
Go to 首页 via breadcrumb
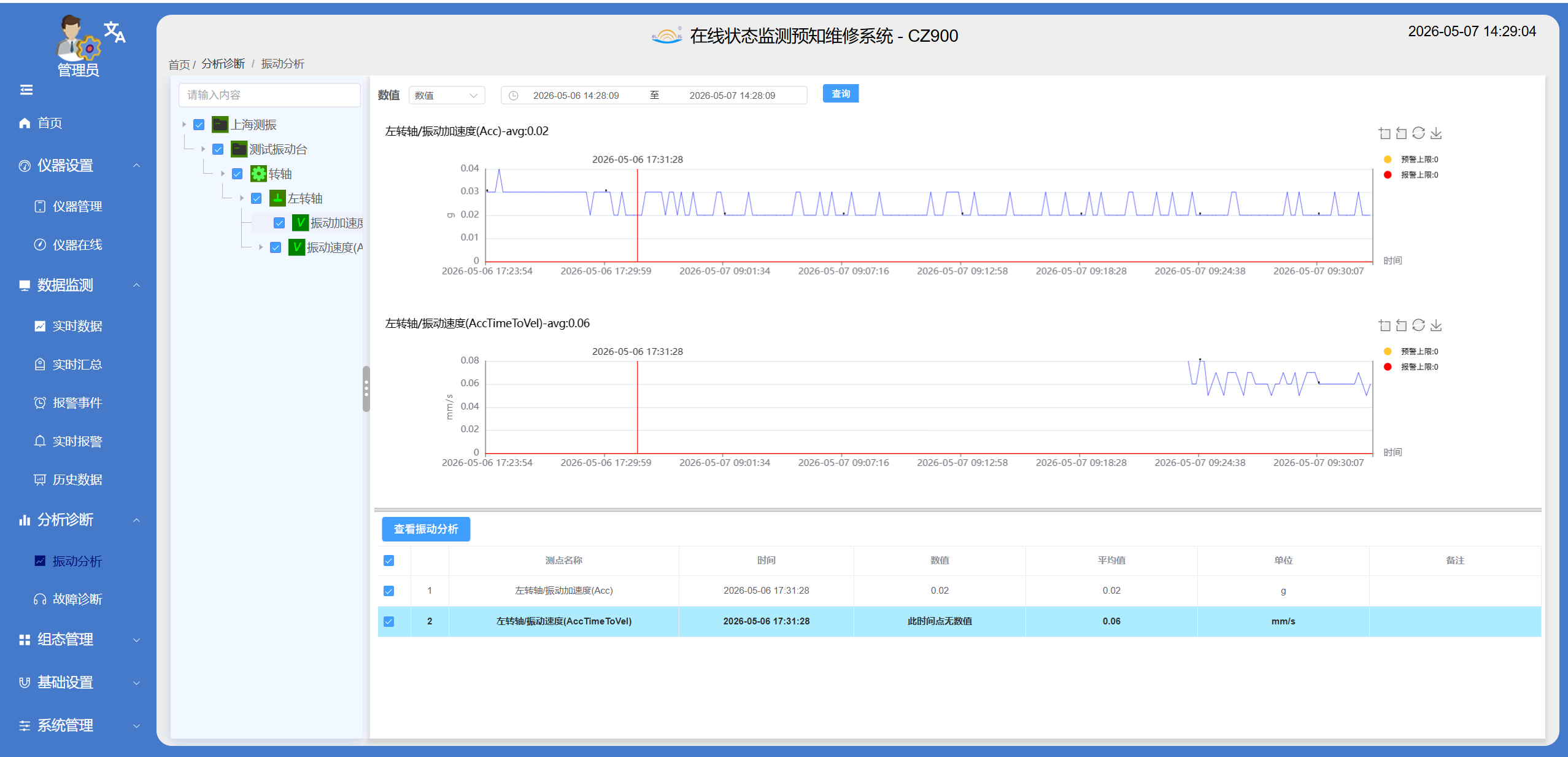point(179,64)
